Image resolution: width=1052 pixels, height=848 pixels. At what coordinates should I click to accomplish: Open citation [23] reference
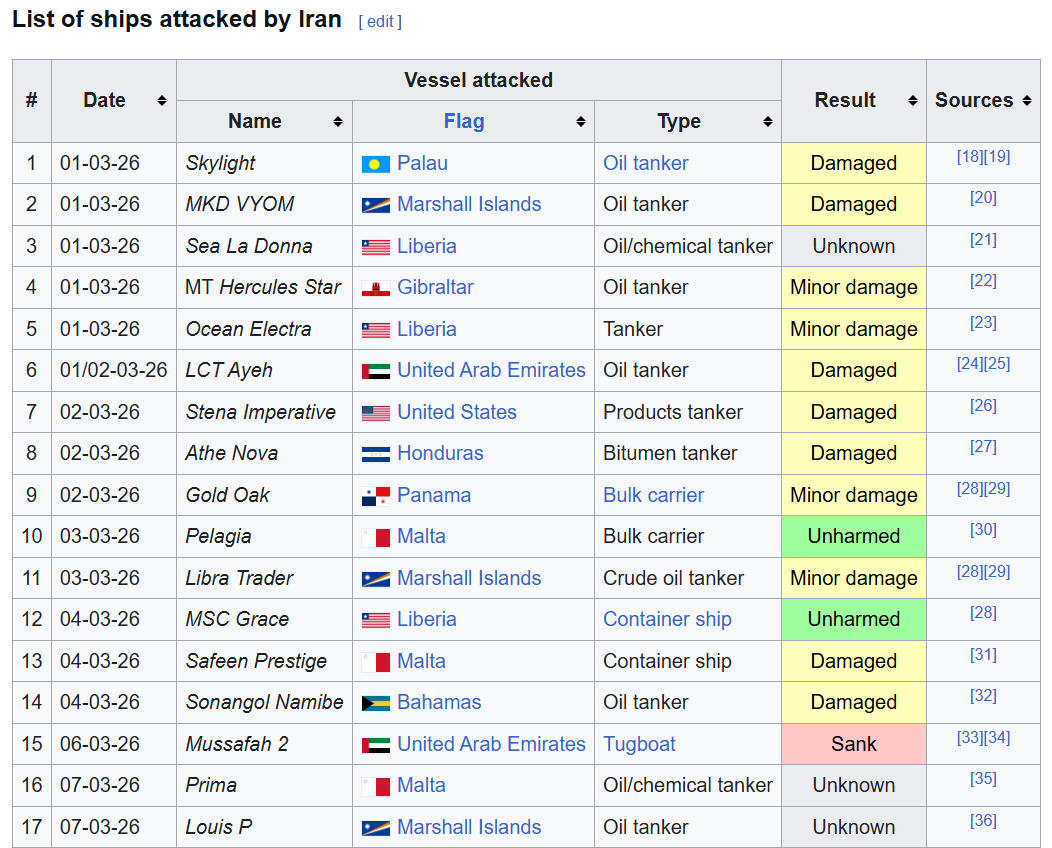[983, 323]
